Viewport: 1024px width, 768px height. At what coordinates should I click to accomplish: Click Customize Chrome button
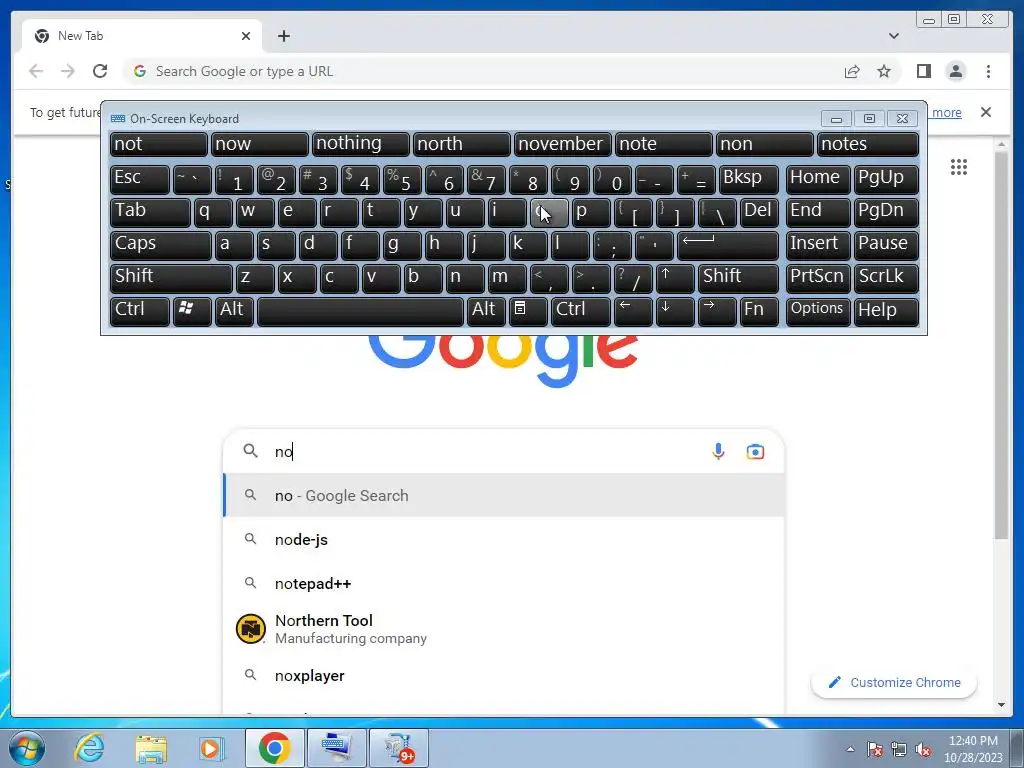click(894, 682)
